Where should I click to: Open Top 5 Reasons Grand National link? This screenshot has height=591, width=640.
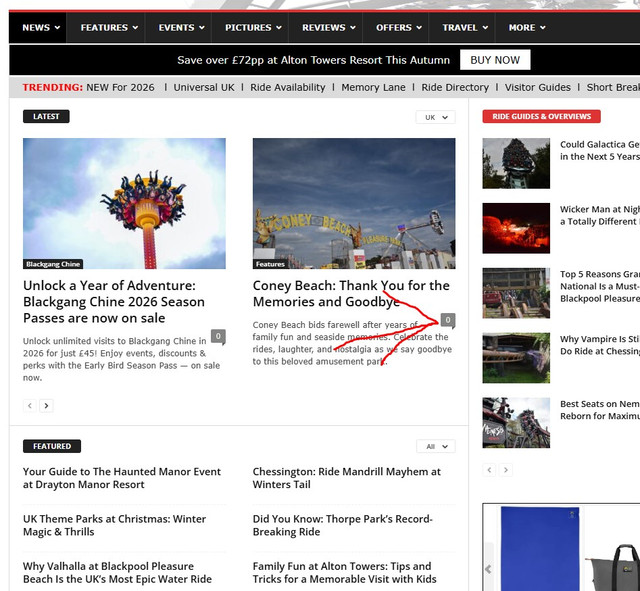tap(600, 287)
